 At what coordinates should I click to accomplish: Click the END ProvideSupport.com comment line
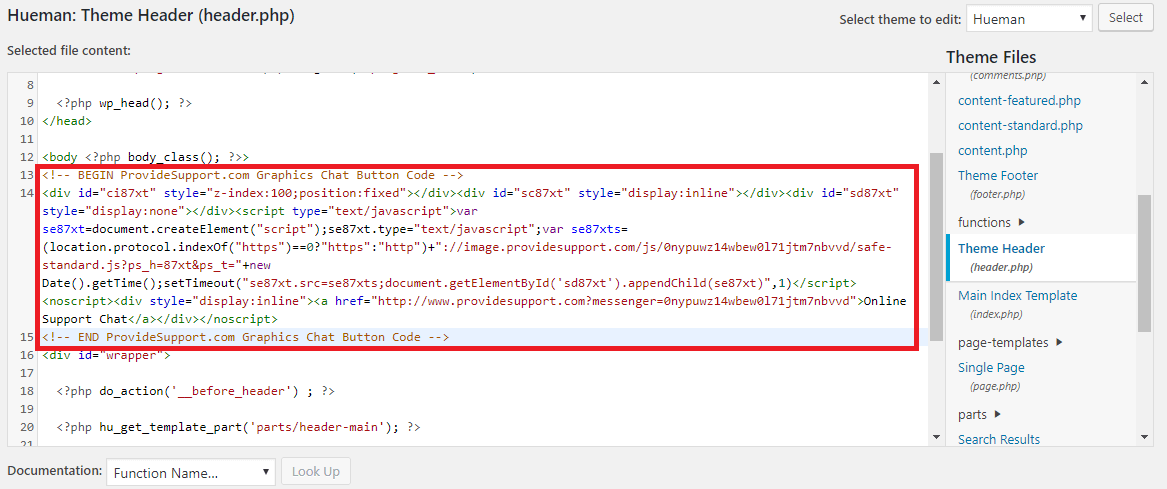pyautogui.click(x=246, y=337)
